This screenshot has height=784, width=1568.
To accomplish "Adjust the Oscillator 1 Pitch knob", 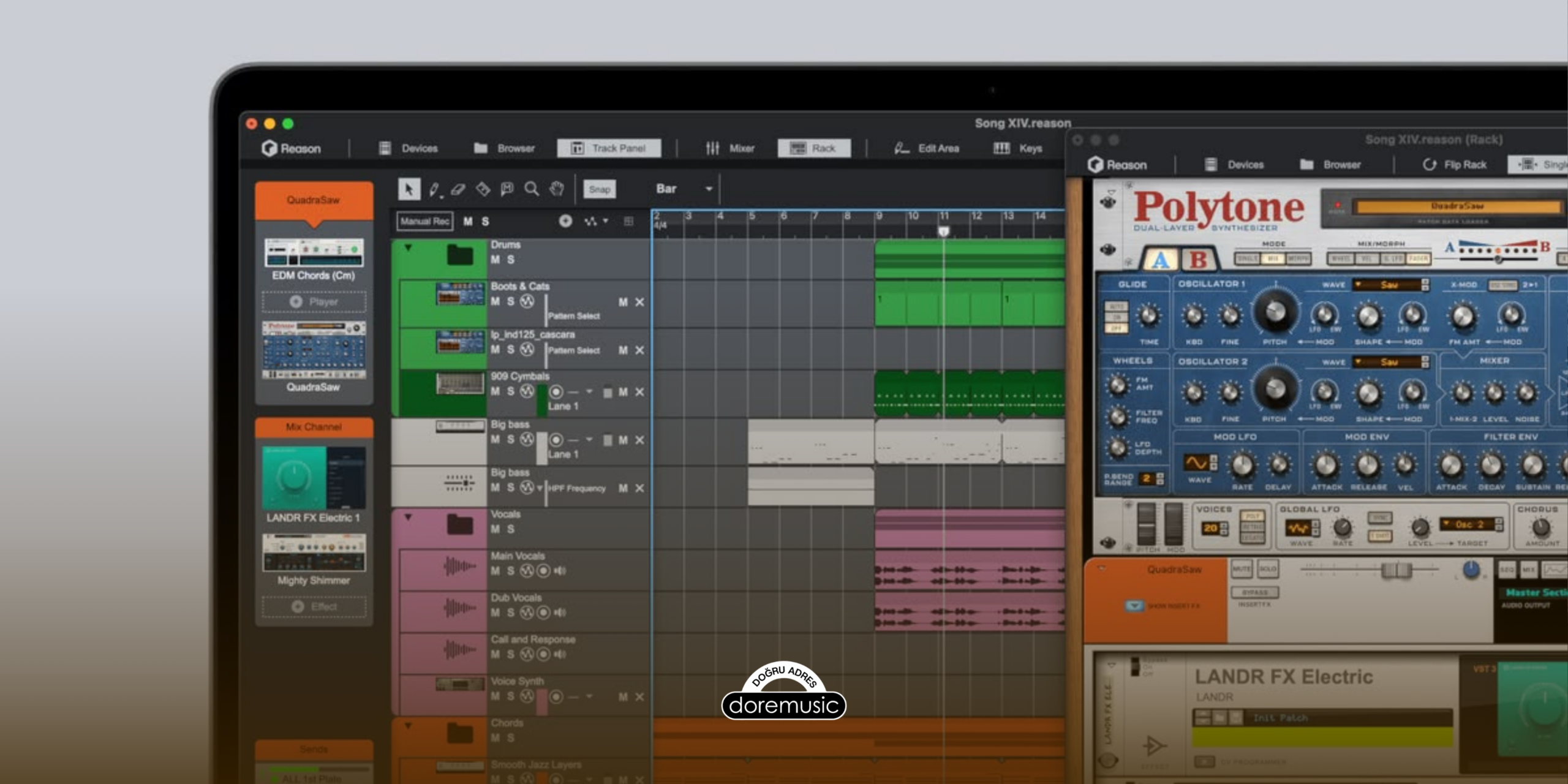I will [1275, 312].
